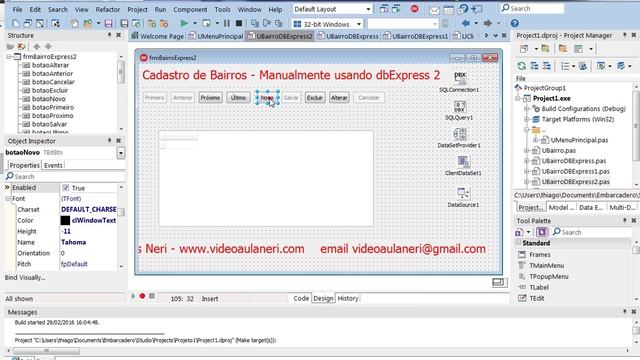Image resolution: width=640 pixels, height=360 pixels.
Task: Click the Program Reset stop icon
Action: (239, 24)
